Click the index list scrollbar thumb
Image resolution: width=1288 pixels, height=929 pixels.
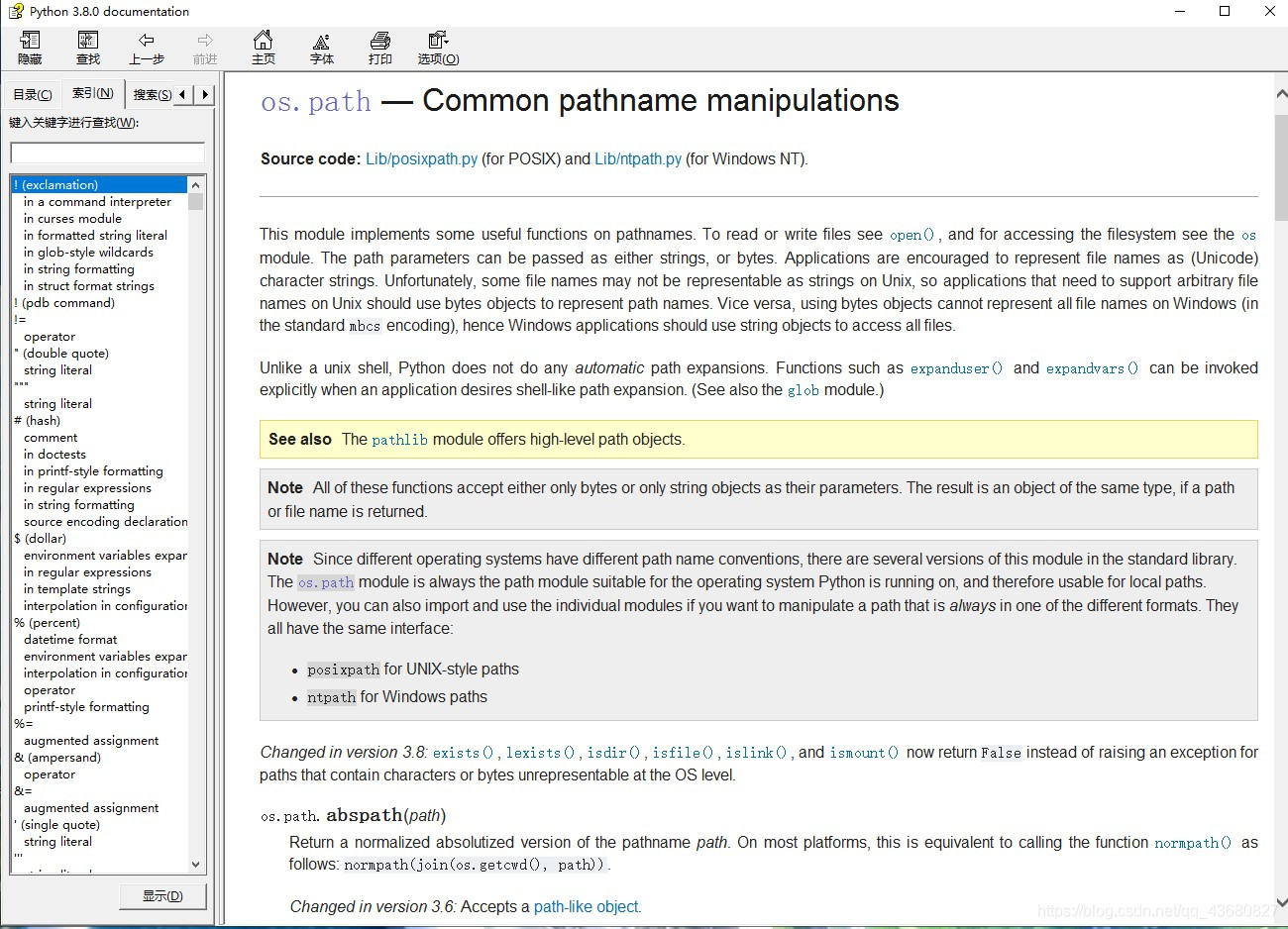coord(196,202)
